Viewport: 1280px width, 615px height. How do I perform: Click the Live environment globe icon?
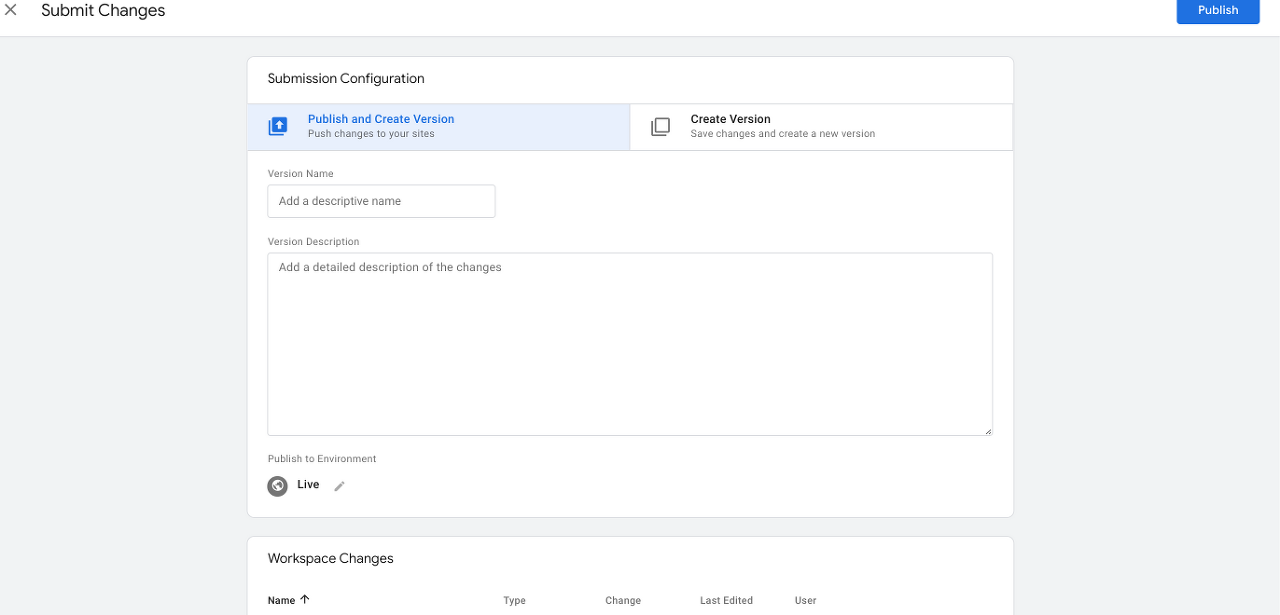[x=278, y=486]
